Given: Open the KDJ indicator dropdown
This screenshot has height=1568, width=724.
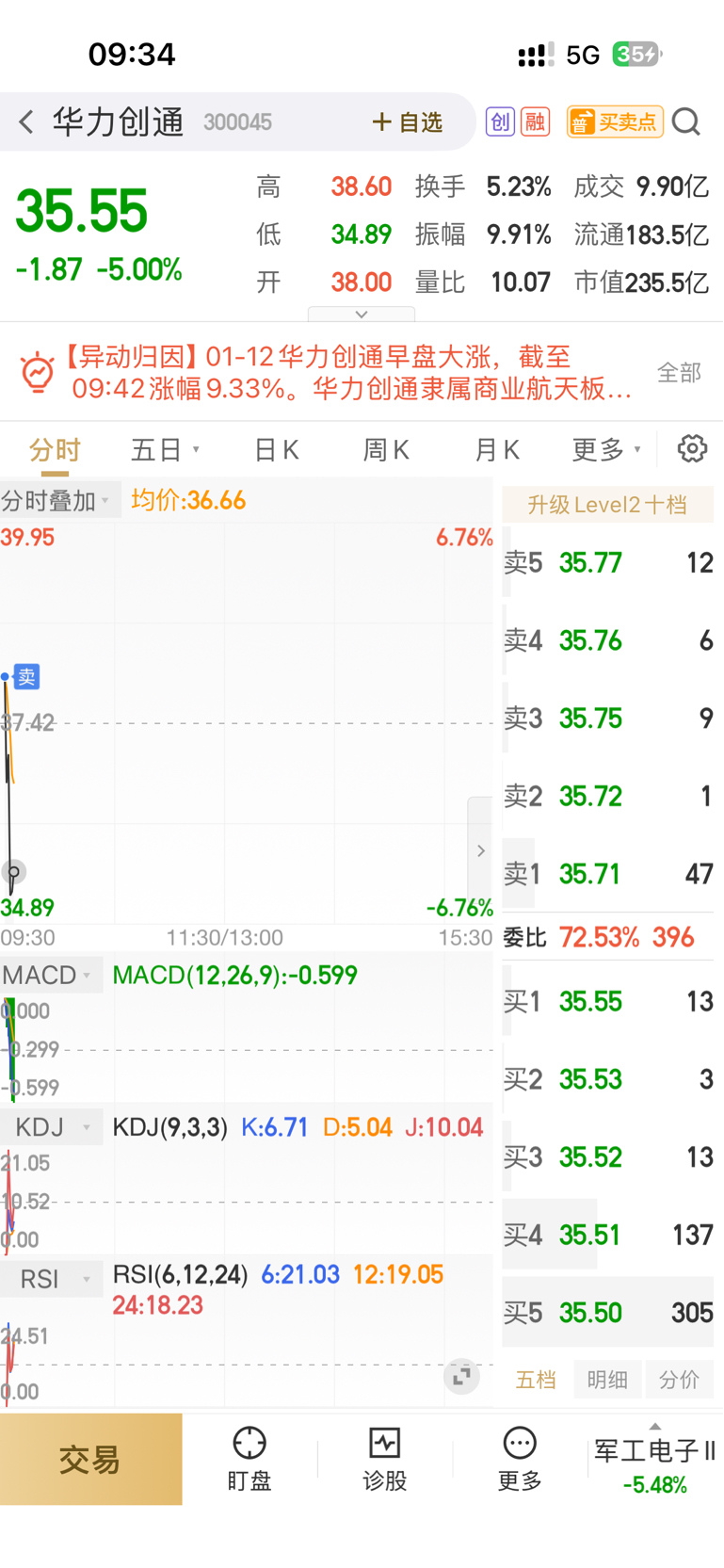Looking at the screenshot, I should (x=51, y=1127).
